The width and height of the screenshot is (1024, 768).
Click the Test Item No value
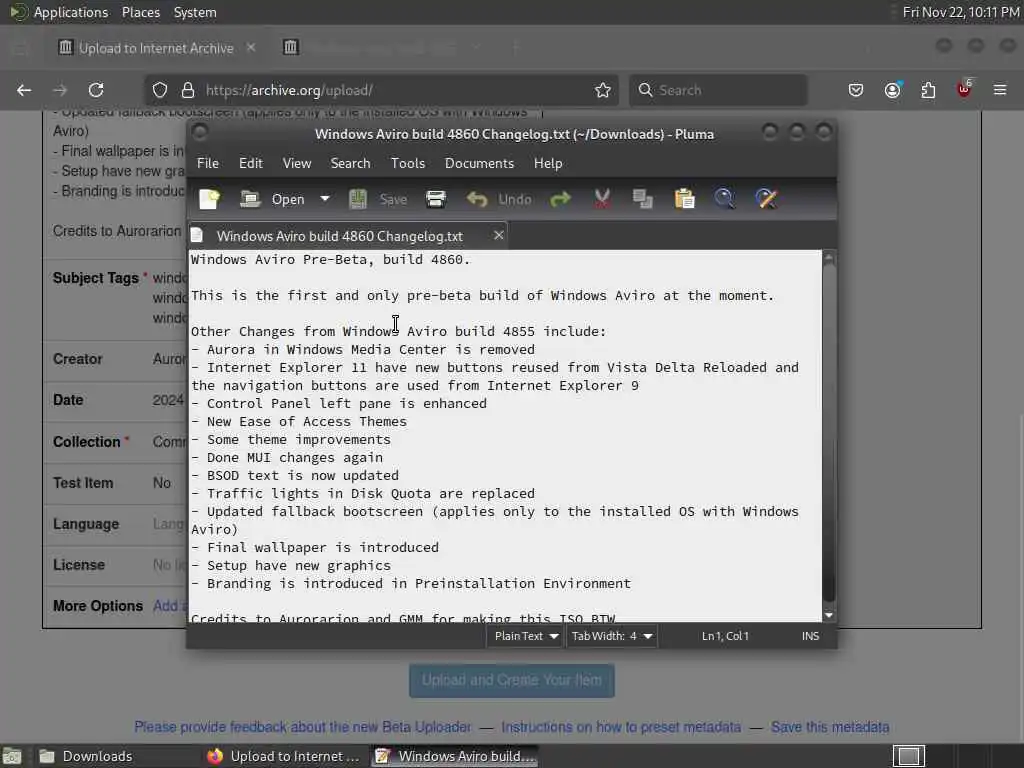tap(162, 483)
